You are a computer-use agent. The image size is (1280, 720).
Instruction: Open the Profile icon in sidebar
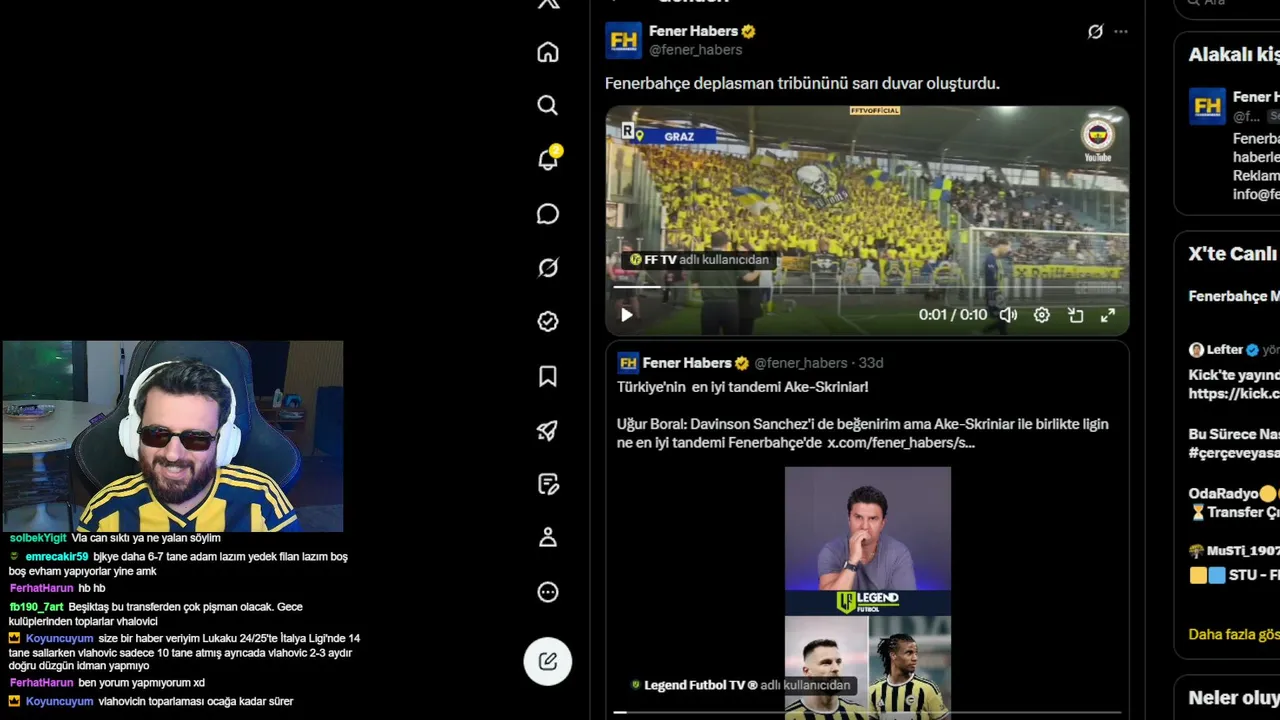tap(548, 538)
